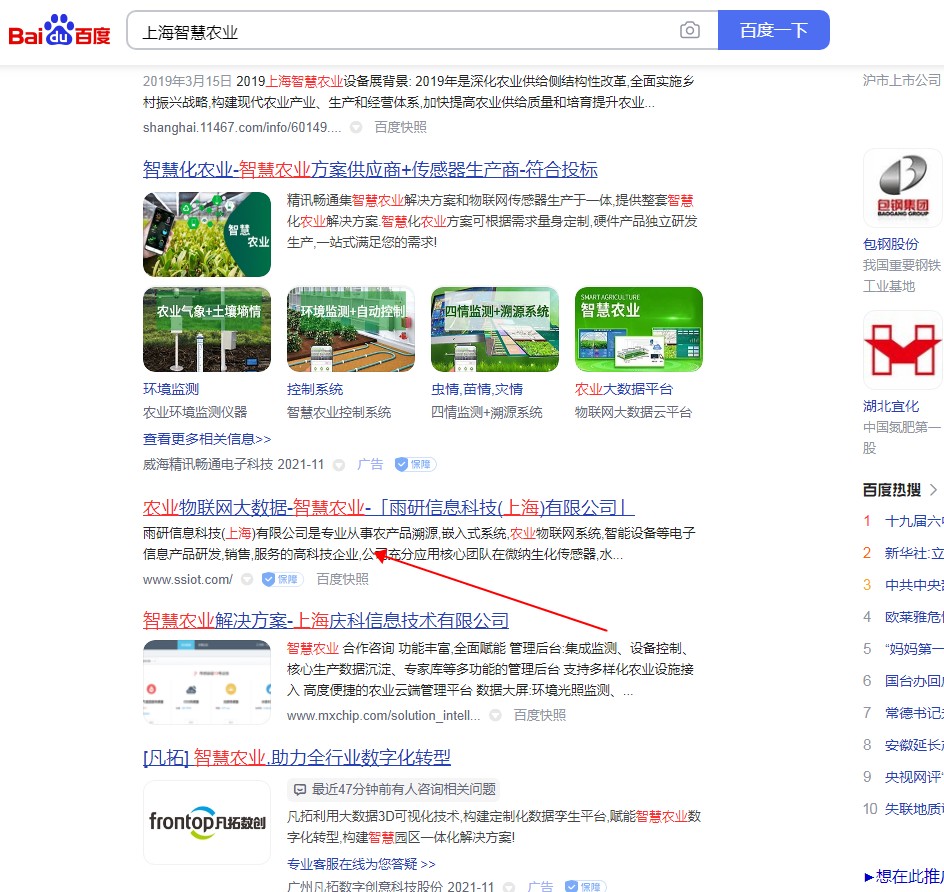Open the frontop 凡拓数创 logo image

pyautogui.click(x=207, y=822)
